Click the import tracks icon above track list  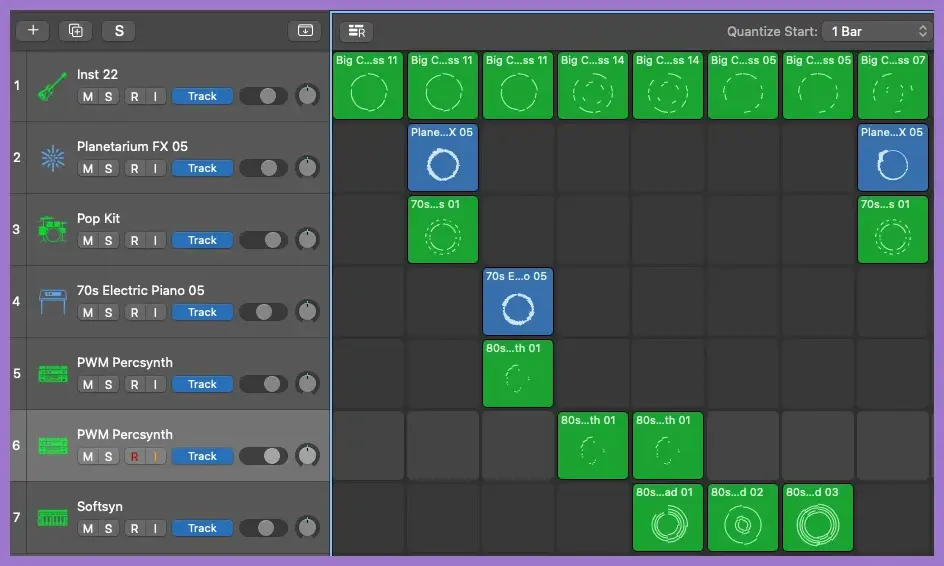305,30
